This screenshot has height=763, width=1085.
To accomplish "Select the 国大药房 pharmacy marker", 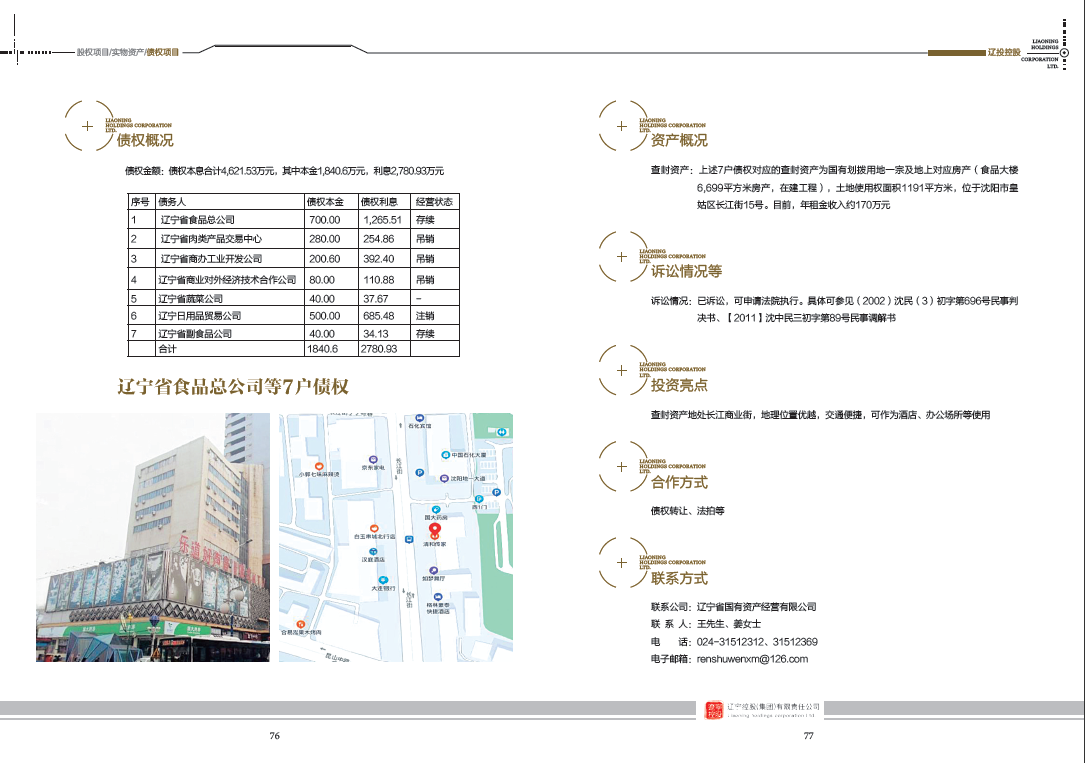I will (x=436, y=510).
